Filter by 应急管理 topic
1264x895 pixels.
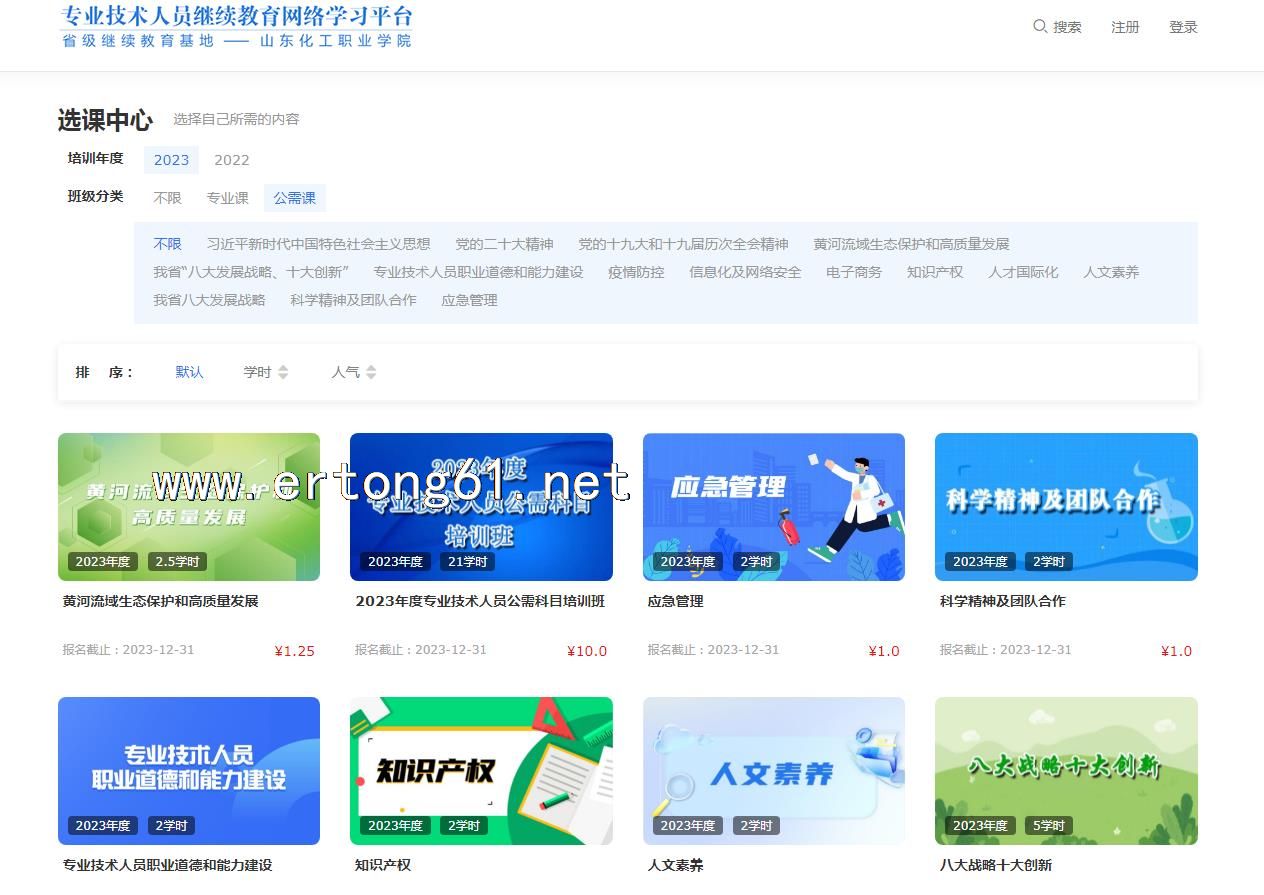click(x=469, y=300)
